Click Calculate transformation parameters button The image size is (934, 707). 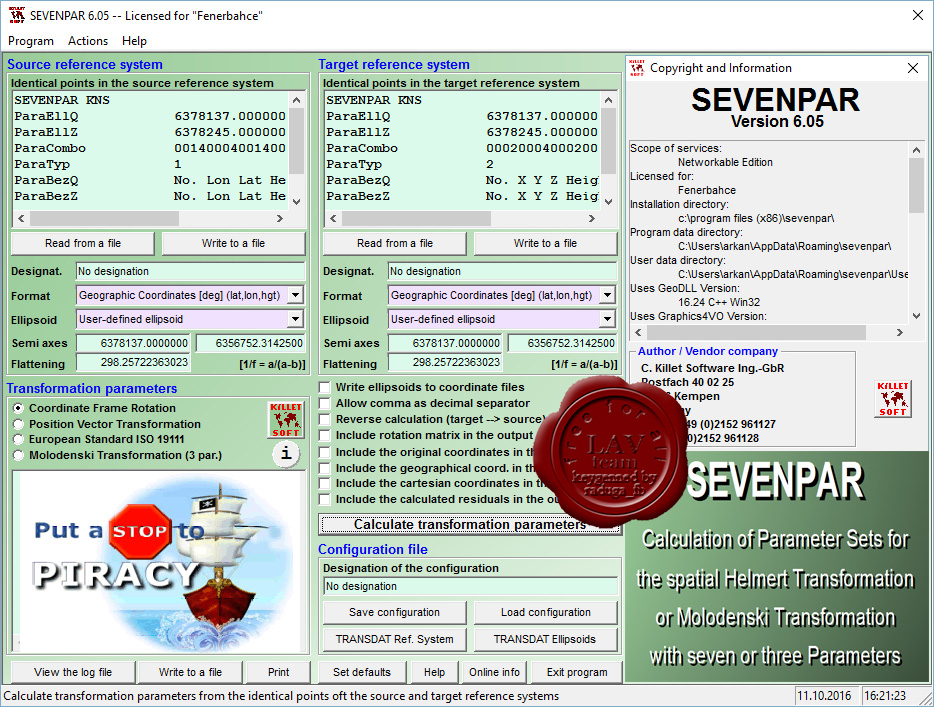tap(470, 524)
